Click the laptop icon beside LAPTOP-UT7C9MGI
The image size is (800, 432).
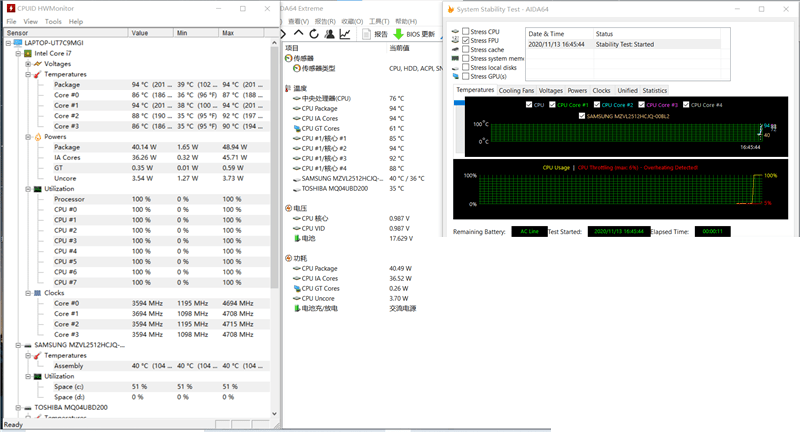(x=18, y=43)
